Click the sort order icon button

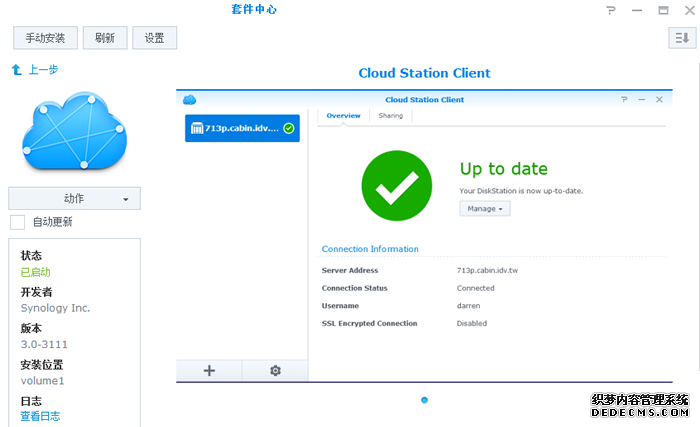click(682, 38)
